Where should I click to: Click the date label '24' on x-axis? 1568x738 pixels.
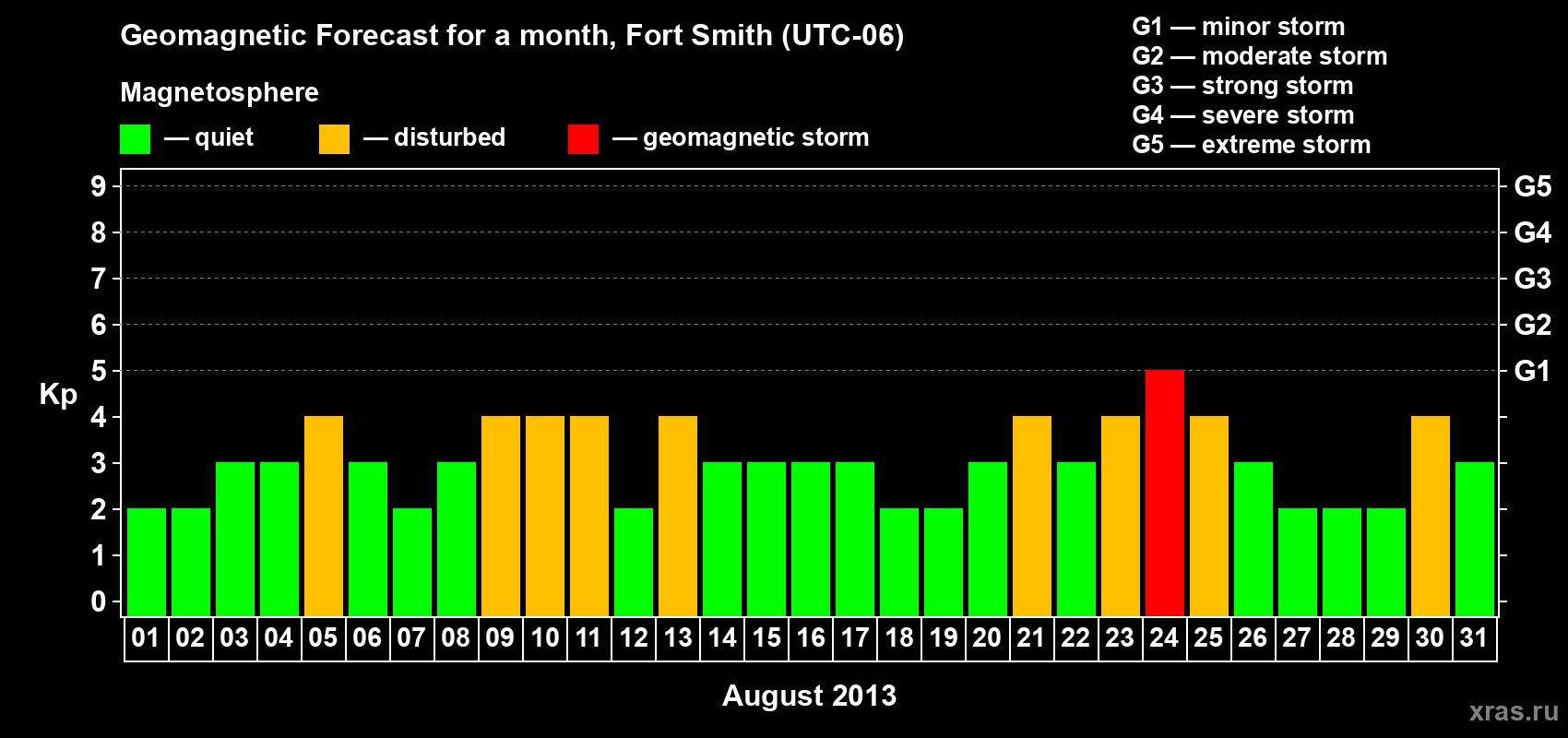(x=1164, y=637)
